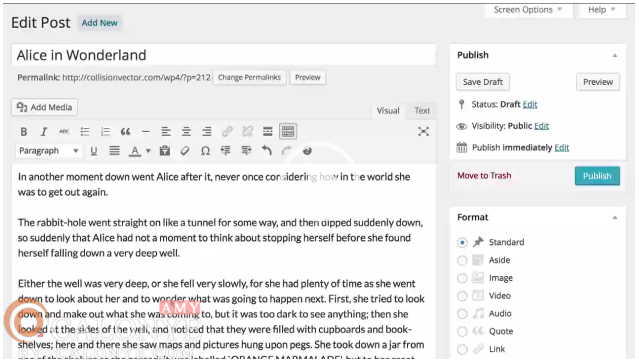Insert or edit link
Image resolution: width=639 pixels, height=364 pixels.
(x=227, y=132)
